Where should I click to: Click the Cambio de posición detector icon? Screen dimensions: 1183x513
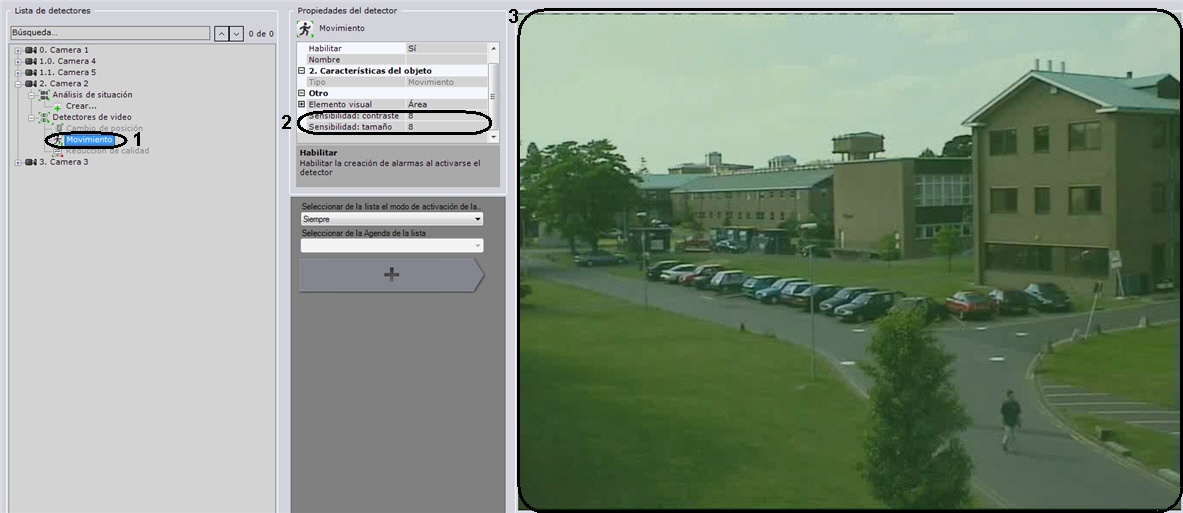[x=58, y=129]
